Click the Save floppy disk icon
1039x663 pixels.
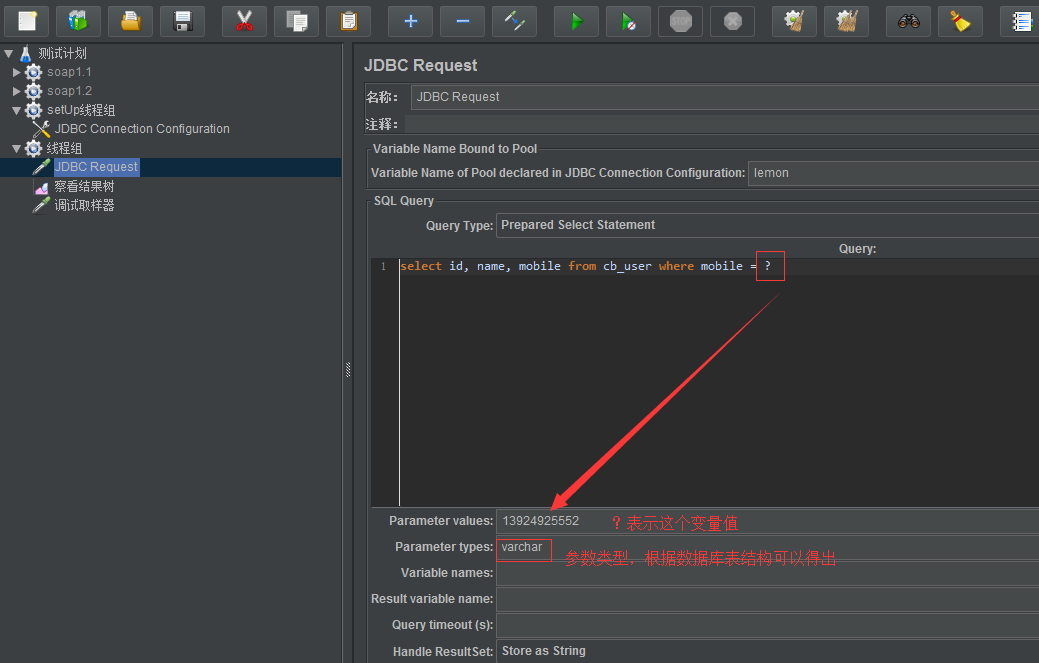[x=182, y=21]
